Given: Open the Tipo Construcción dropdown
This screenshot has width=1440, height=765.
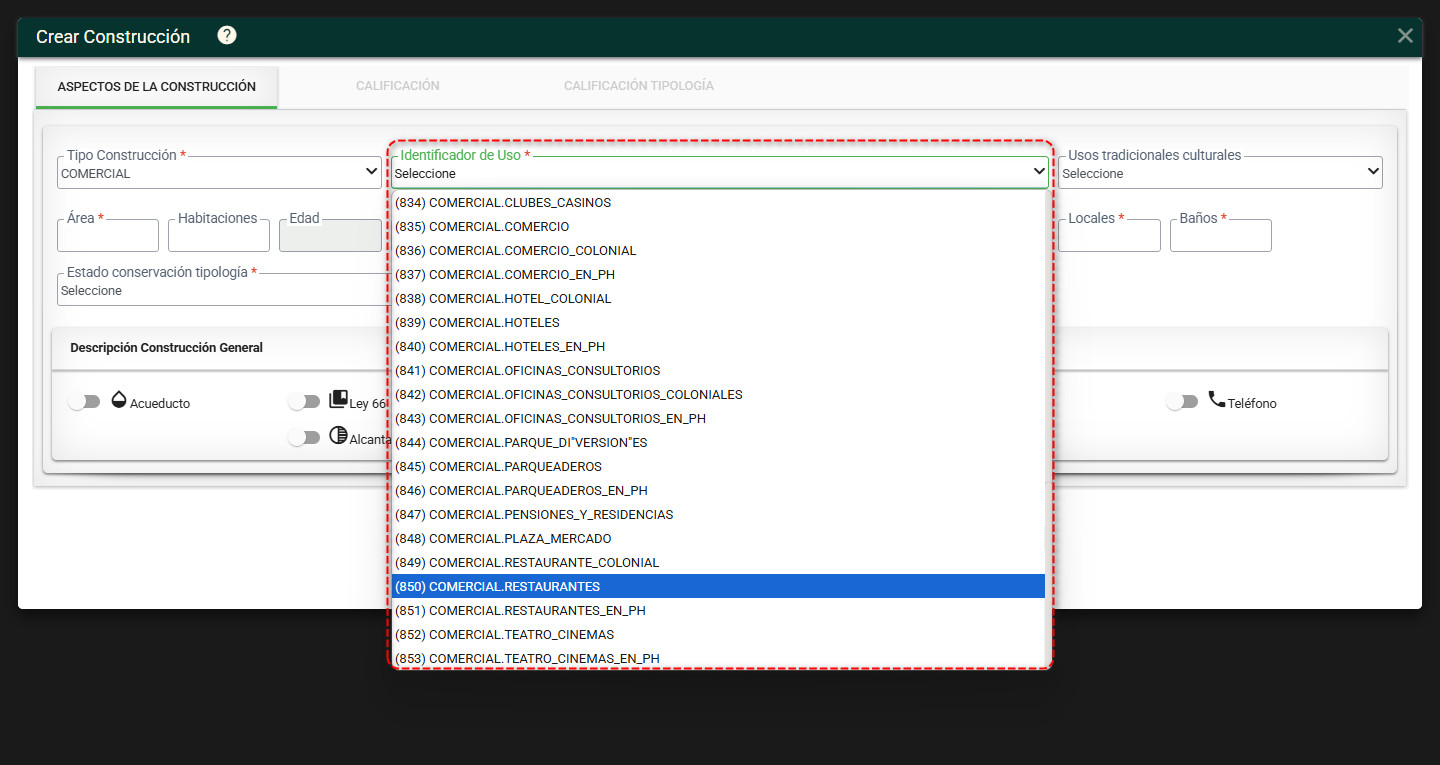Looking at the screenshot, I should (219, 173).
